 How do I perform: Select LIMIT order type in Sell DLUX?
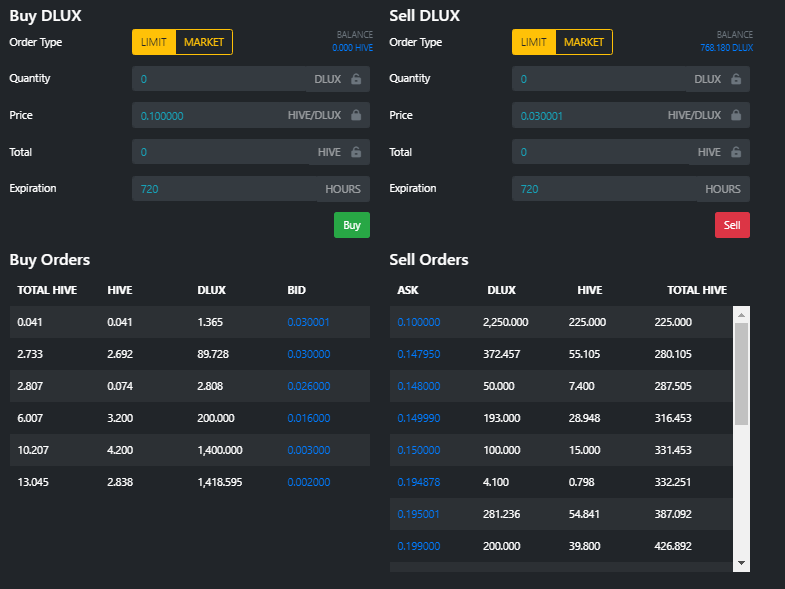click(x=534, y=42)
